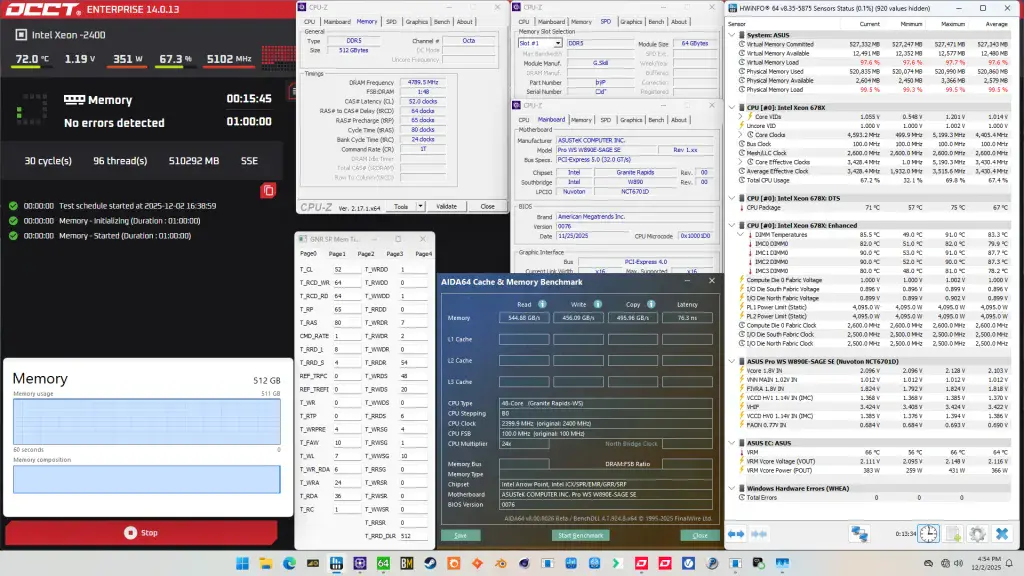Image resolution: width=1024 pixels, height=576 pixels.
Task: Create a report using HWiNFO green-plus page icon
Action: [x=953, y=533]
